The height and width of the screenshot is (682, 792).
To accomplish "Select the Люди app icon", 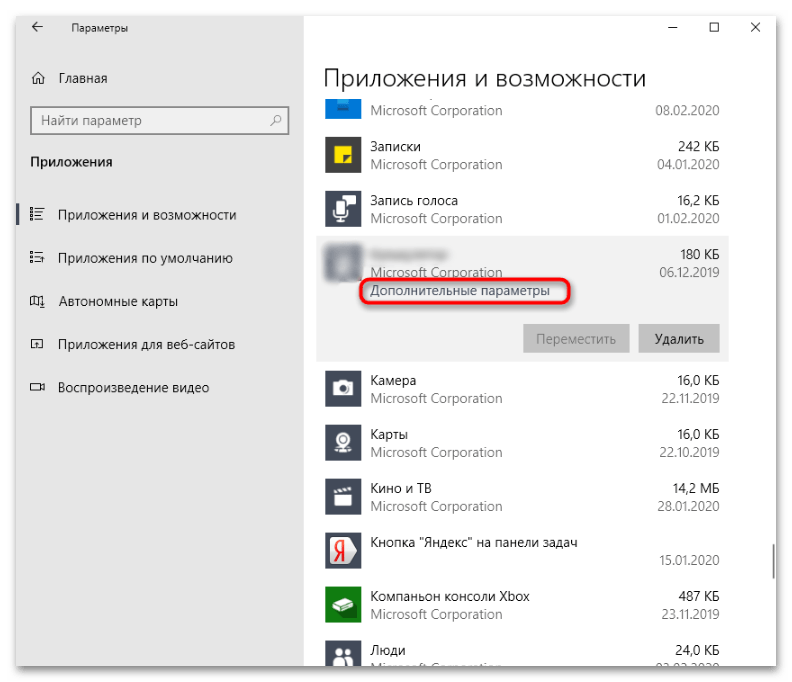I will click(343, 653).
